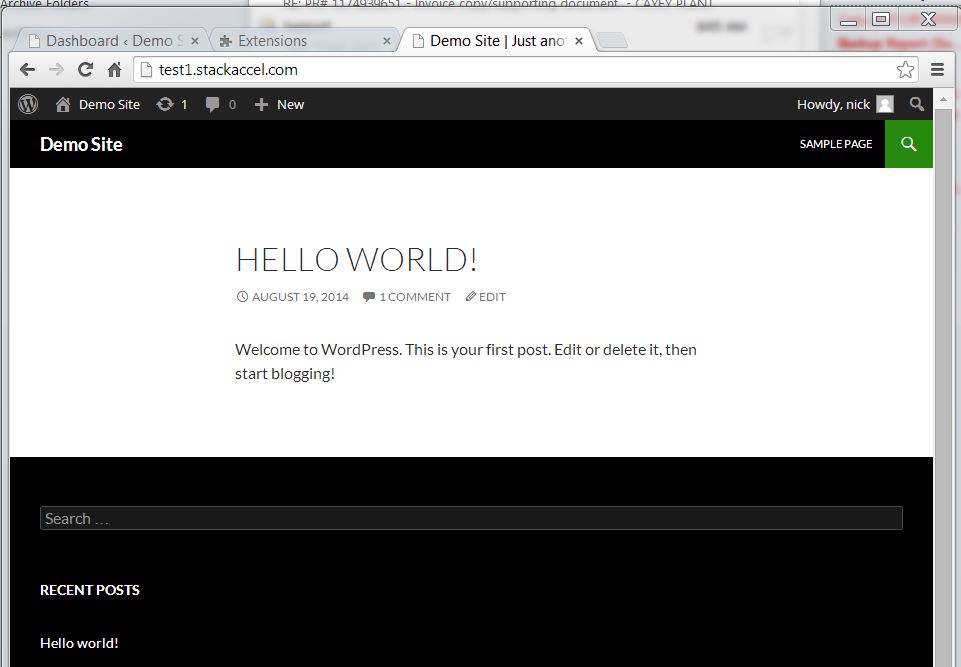Select the SAMPLE PAGE menu item
Image resolution: width=961 pixels, height=667 pixels.
(x=835, y=143)
